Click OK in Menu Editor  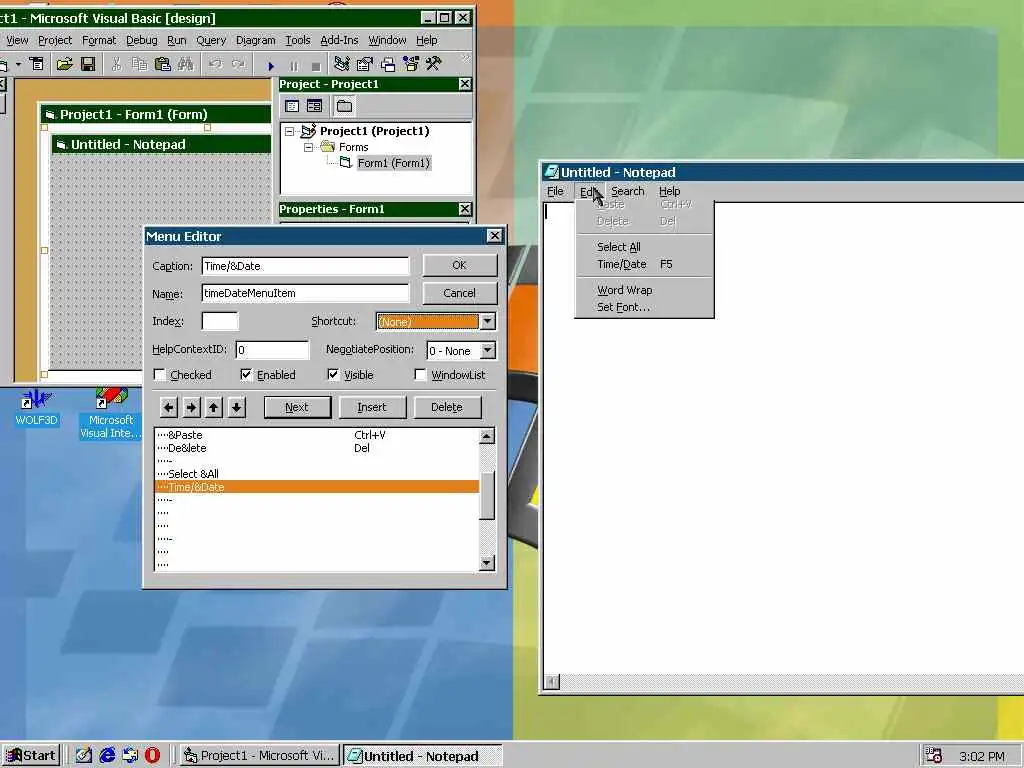coord(460,265)
